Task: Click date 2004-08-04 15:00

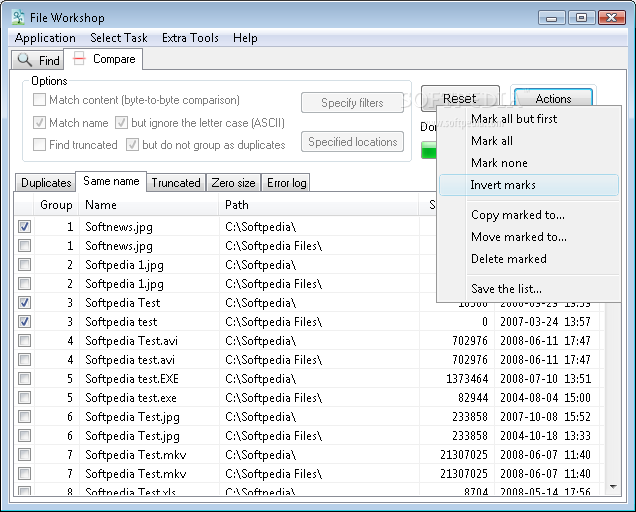Action: pos(545,398)
